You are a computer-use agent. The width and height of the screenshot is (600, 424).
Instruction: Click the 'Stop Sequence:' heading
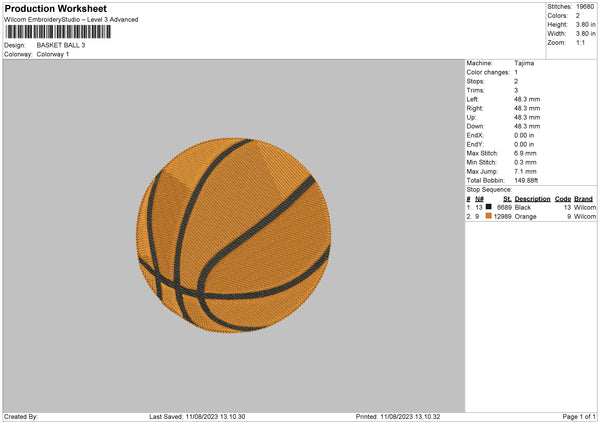[489, 190]
